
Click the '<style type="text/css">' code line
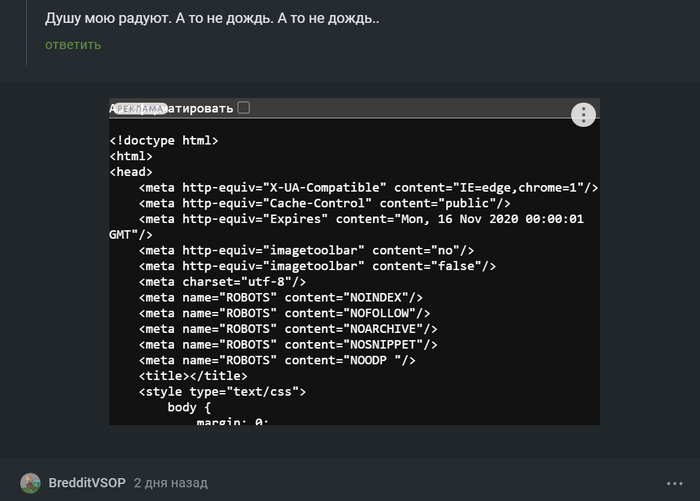222,391
